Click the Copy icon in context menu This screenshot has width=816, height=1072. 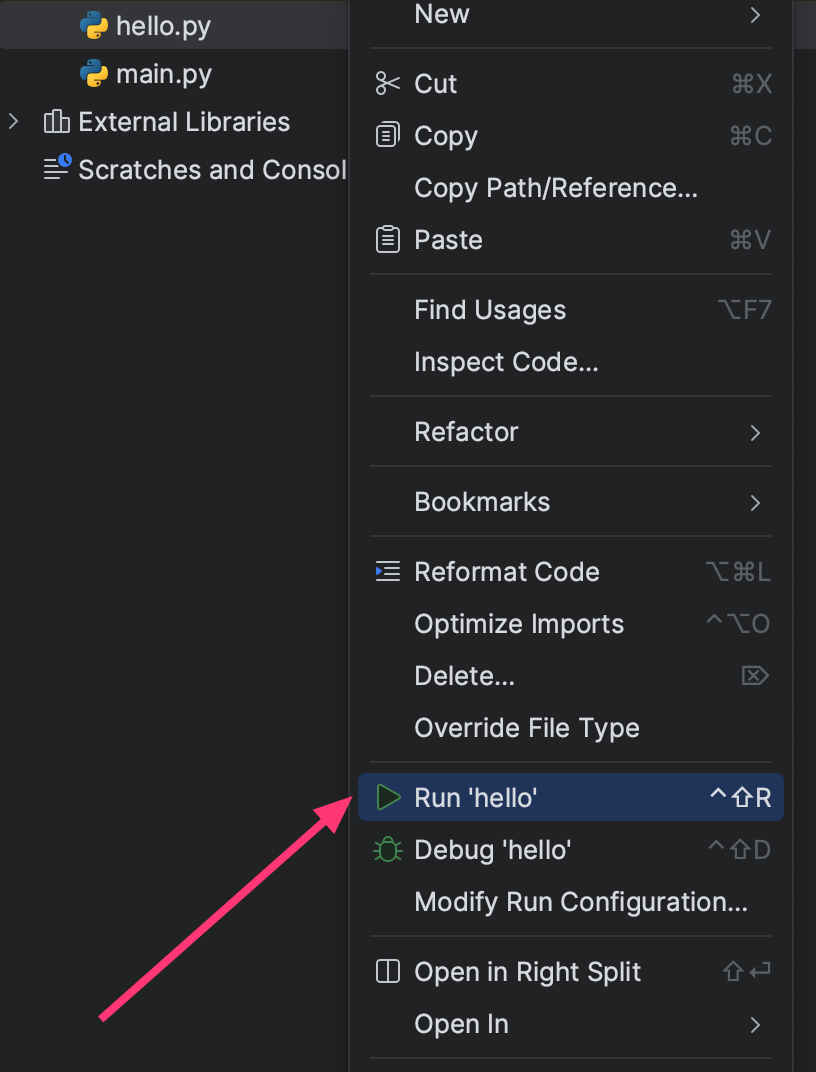[x=387, y=136]
